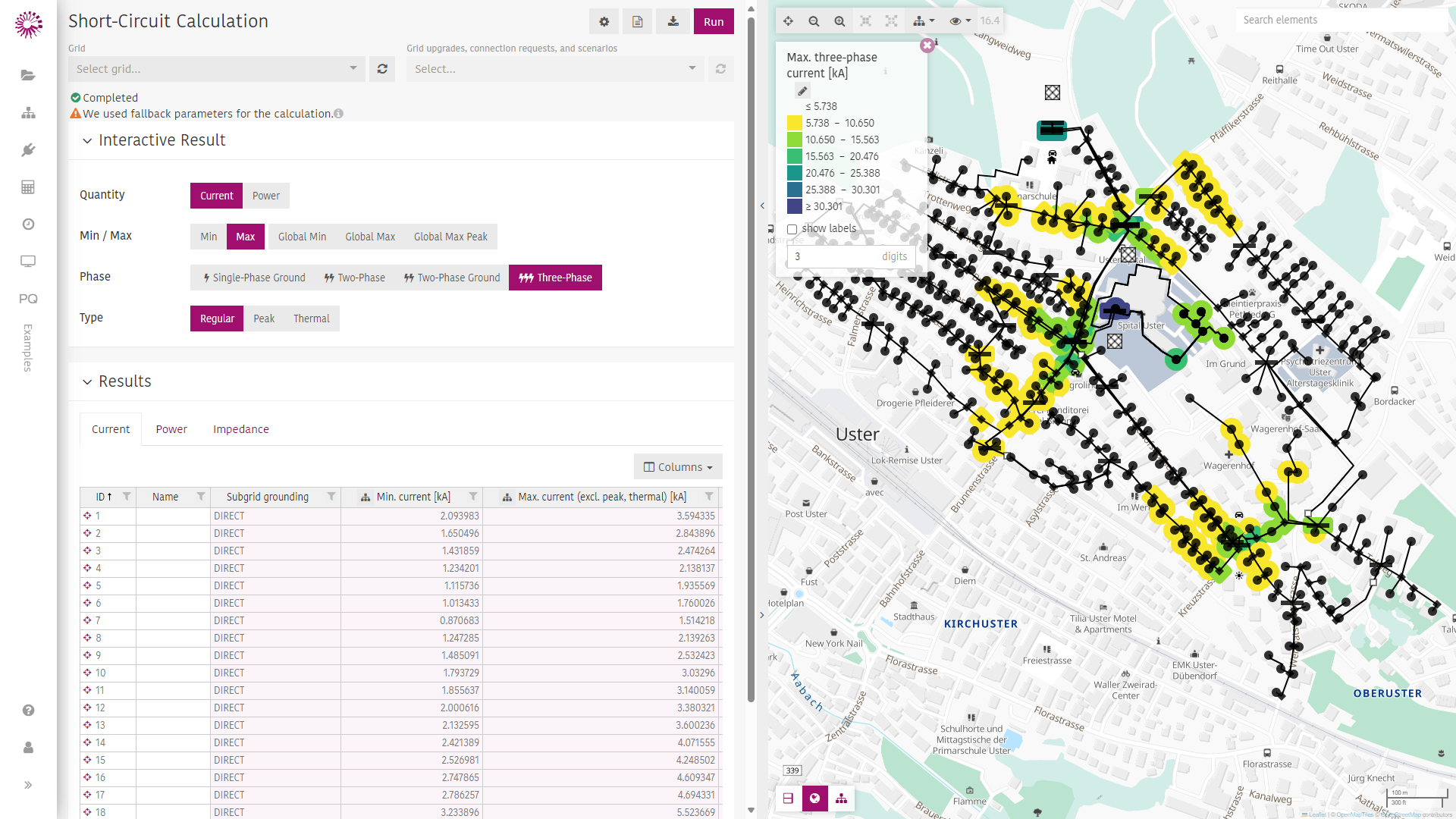Refresh the grid list
The image size is (1456, 819).
point(382,69)
